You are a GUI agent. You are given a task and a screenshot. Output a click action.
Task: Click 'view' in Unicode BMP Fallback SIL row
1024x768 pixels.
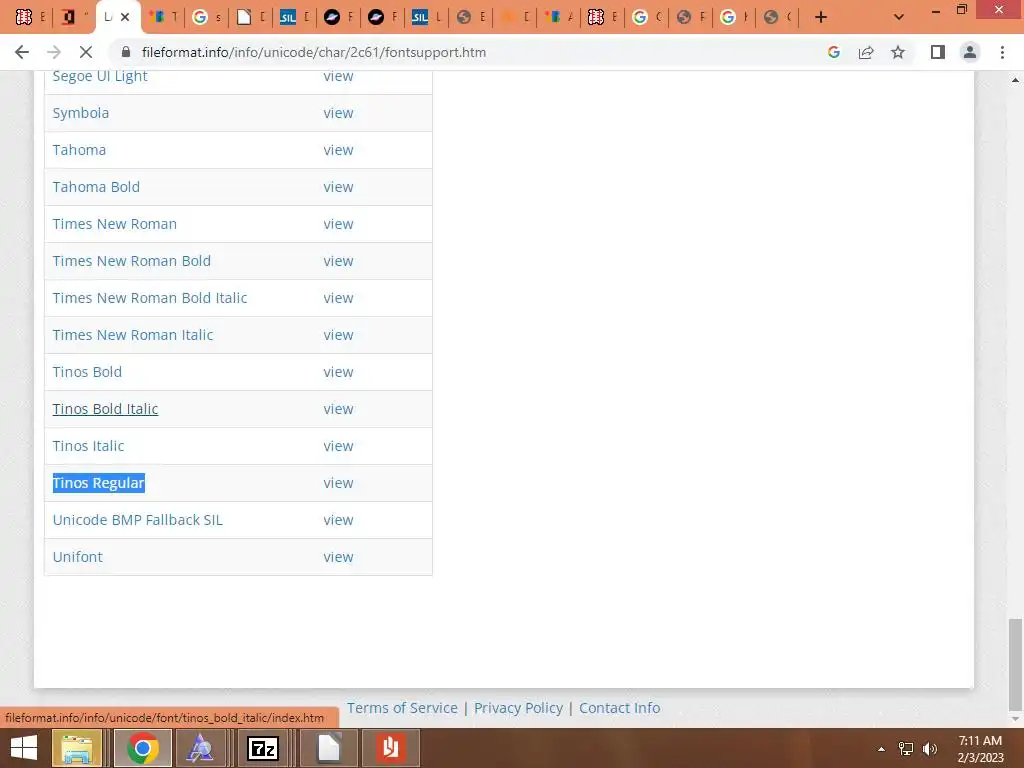tap(338, 520)
